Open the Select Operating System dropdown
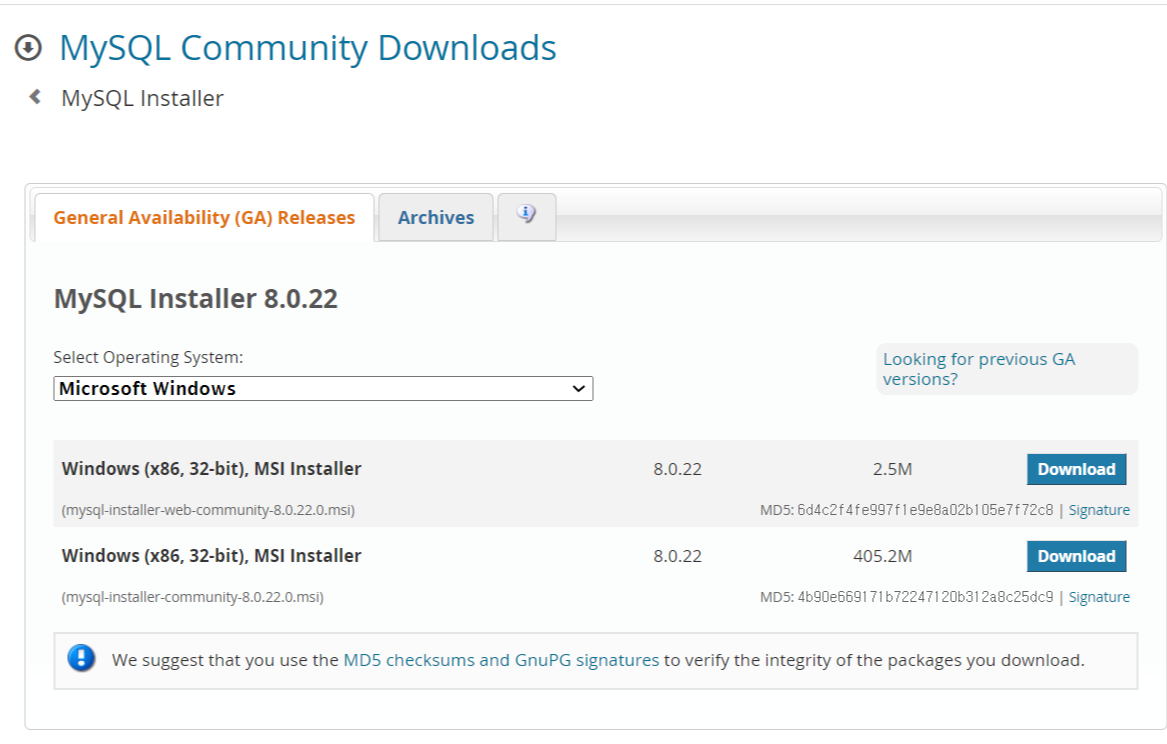 323,388
